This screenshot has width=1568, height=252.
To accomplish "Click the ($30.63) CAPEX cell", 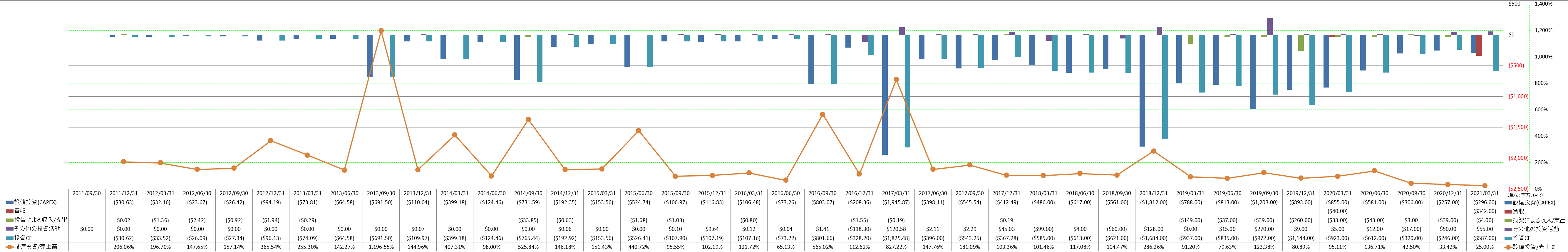I will pos(123,202).
